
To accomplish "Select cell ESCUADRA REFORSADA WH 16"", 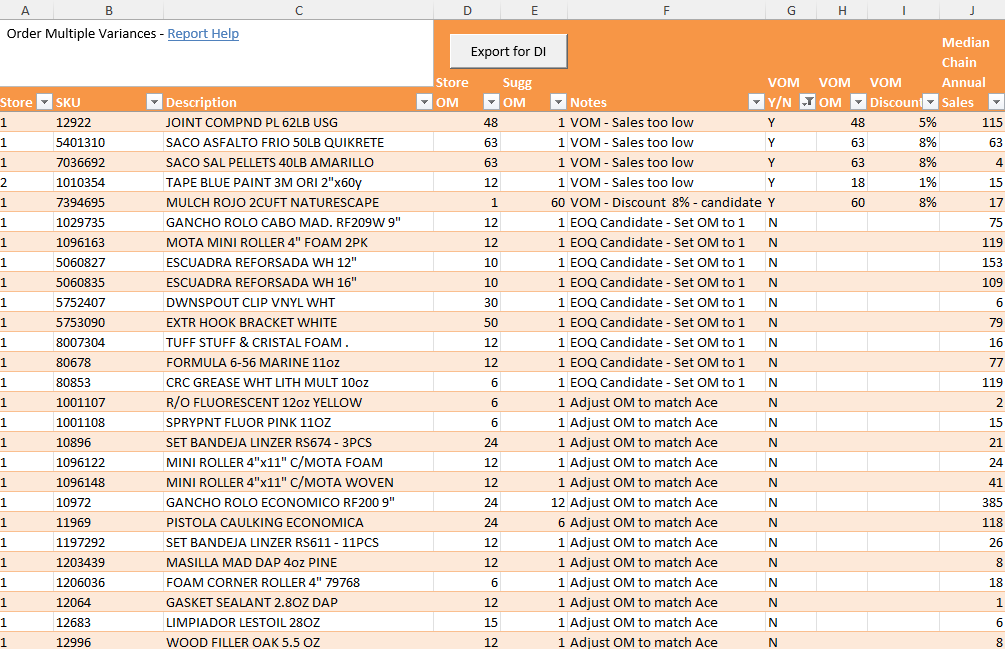I will pyautogui.click(x=299, y=283).
